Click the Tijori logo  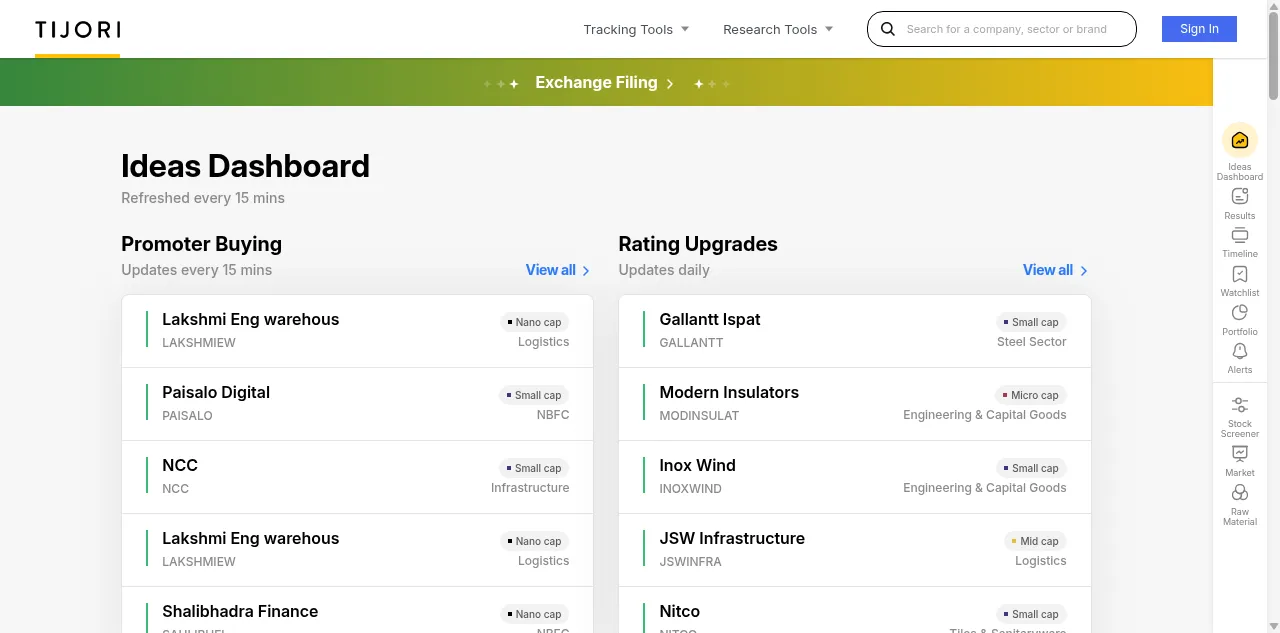coord(78,29)
